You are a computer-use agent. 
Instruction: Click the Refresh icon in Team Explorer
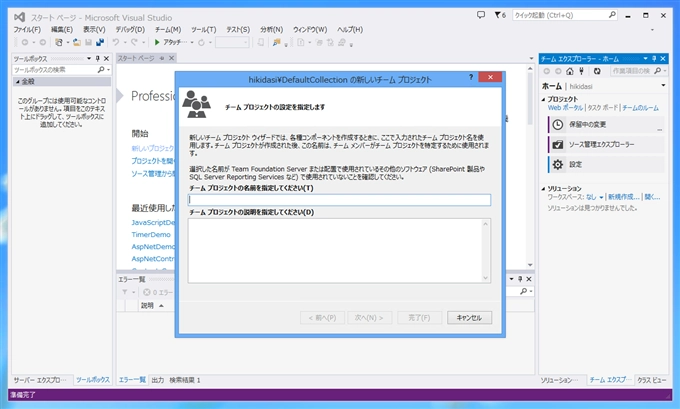coord(597,71)
